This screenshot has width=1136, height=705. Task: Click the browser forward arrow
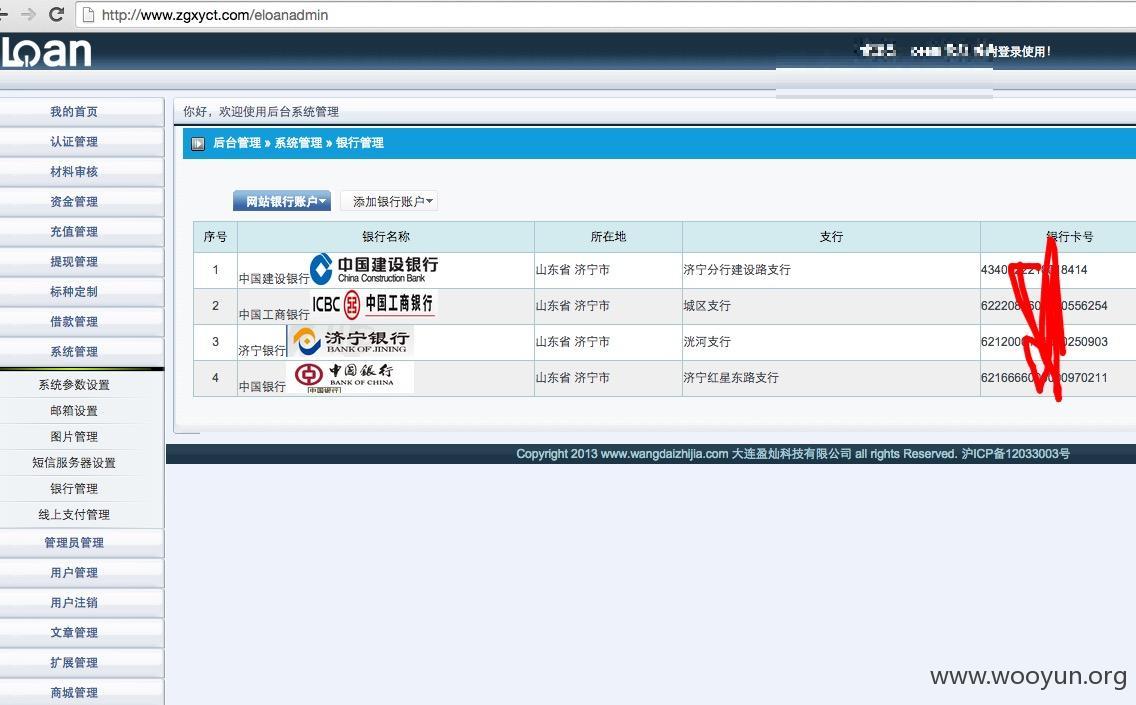28,14
